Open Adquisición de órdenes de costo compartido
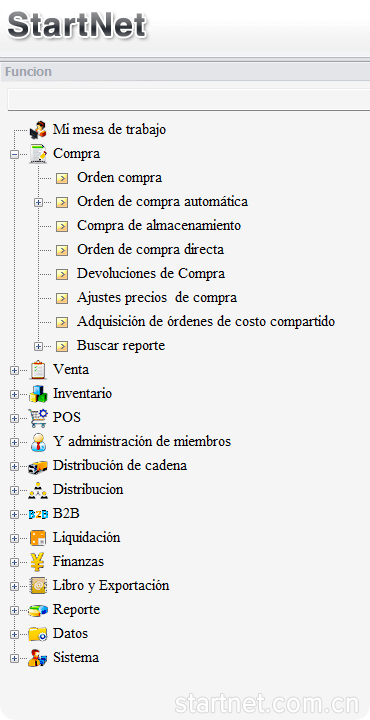370x720 pixels. point(206,321)
